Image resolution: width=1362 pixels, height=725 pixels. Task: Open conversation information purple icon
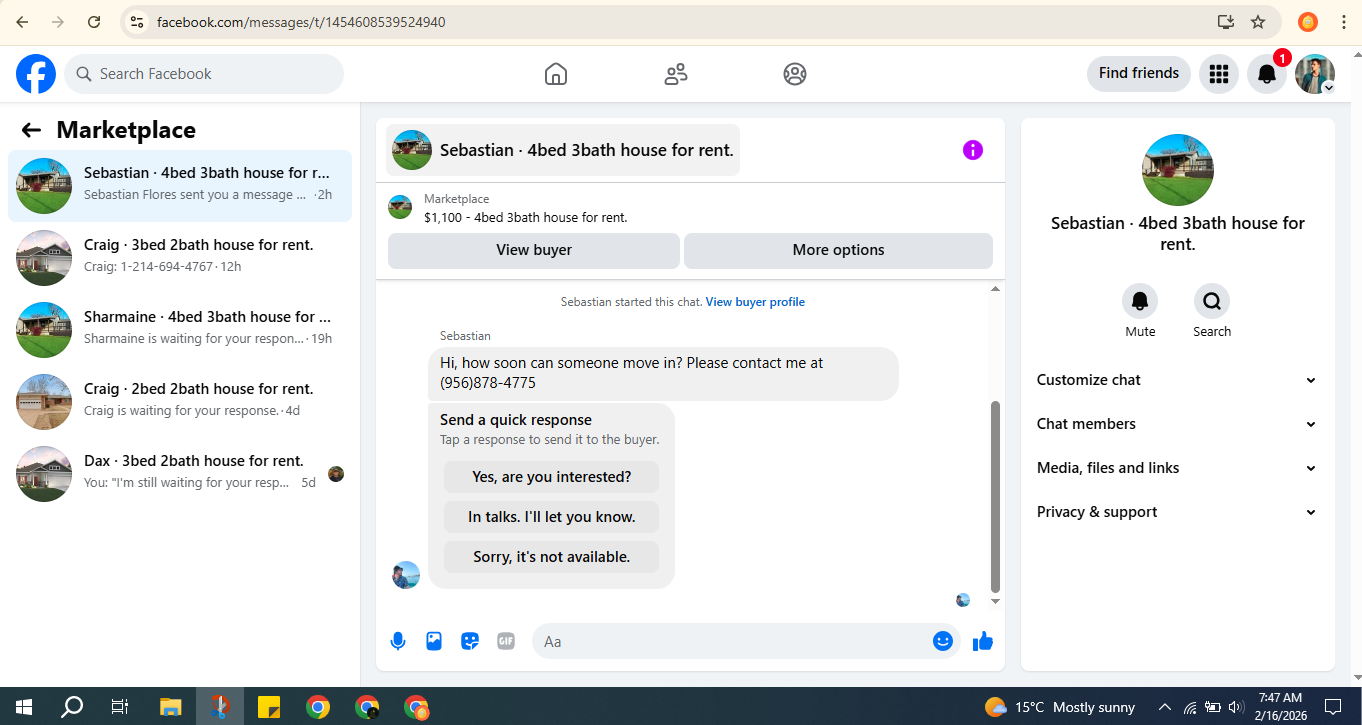coord(973,150)
